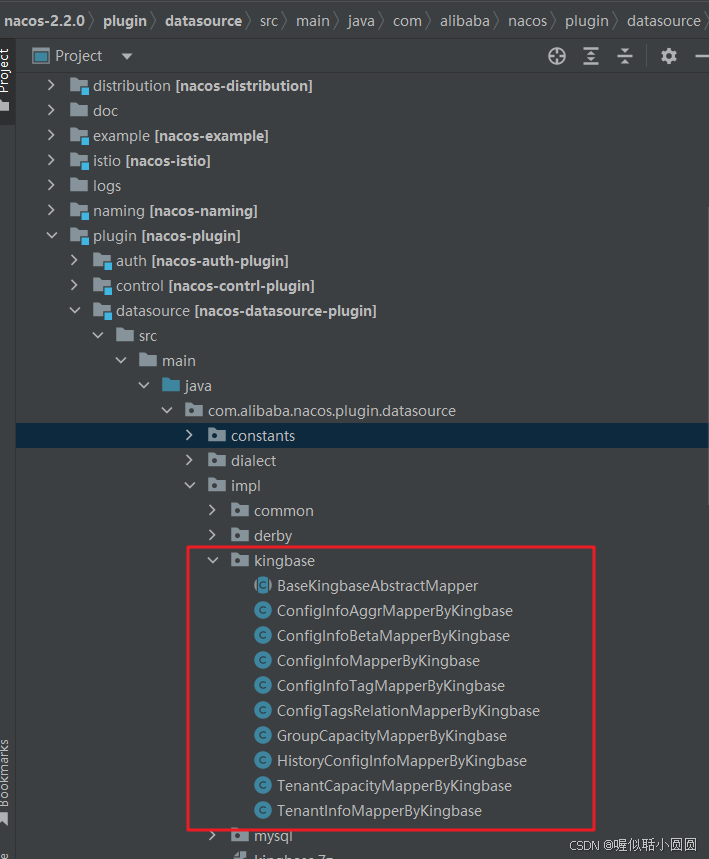
Task: Click the TenantCapacityMapperByKingbase class icon
Action: pyautogui.click(x=263, y=785)
